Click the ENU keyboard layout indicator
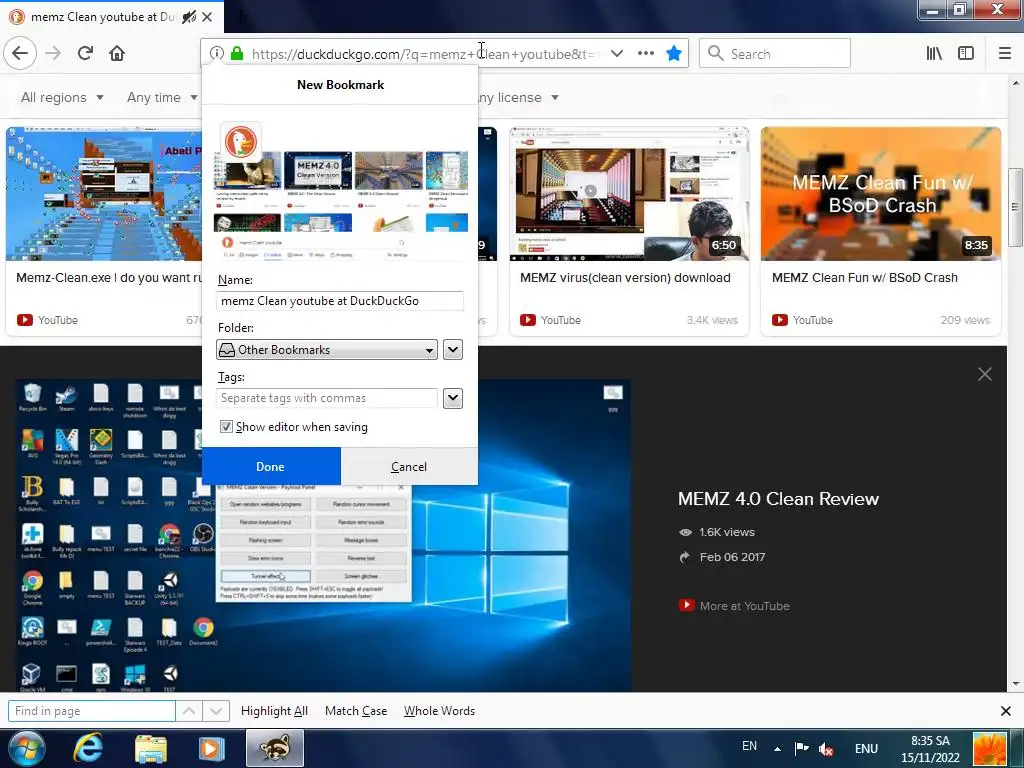1024x768 pixels. click(x=866, y=749)
